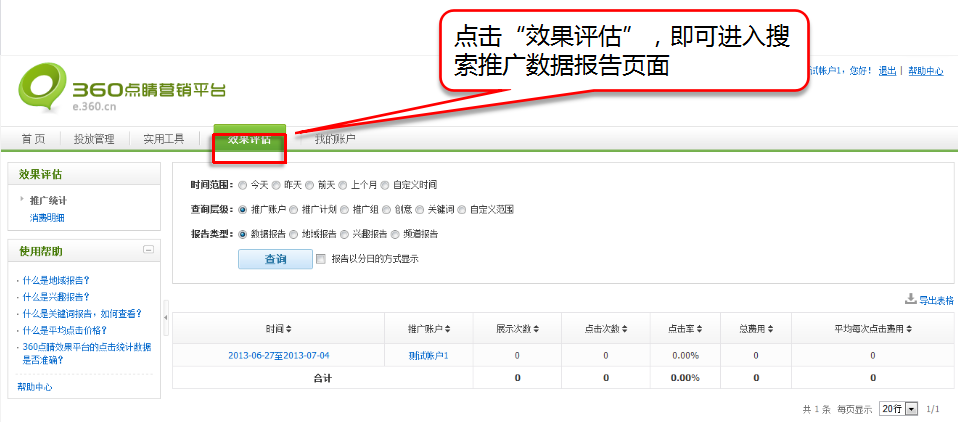
Task: Collapse the left sidebar with the arrow handle
Action: coord(166,304)
